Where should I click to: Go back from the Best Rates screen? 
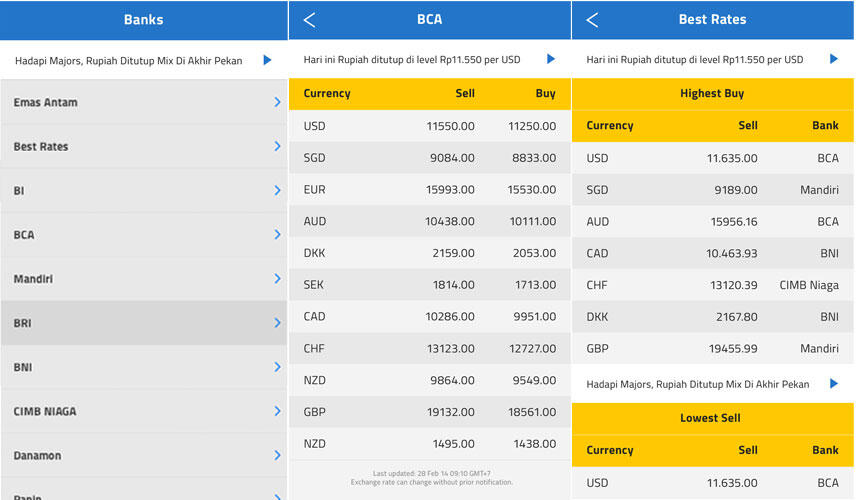592,20
